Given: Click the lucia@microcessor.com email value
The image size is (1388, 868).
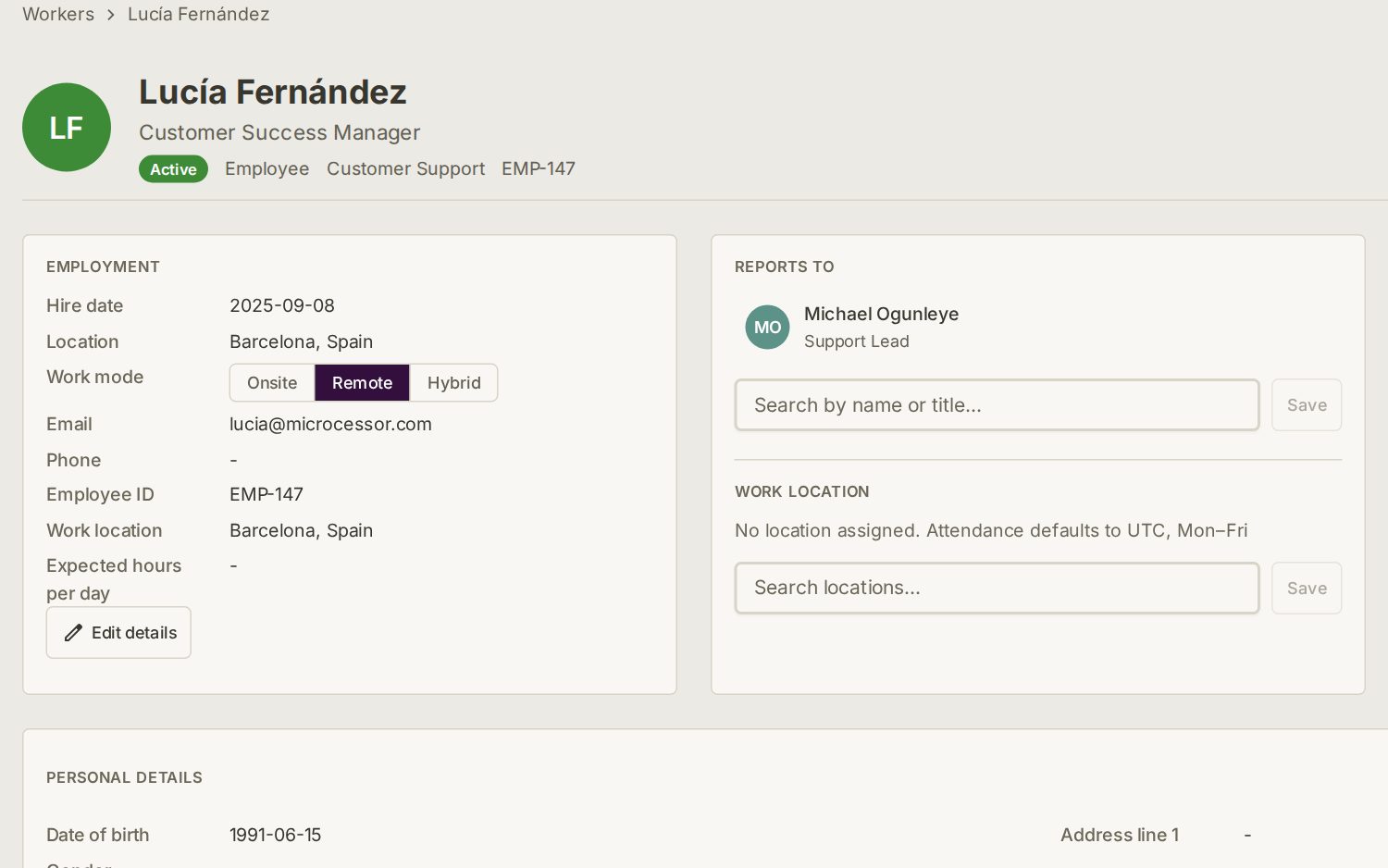Looking at the screenshot, I should [x=330, y=425].
